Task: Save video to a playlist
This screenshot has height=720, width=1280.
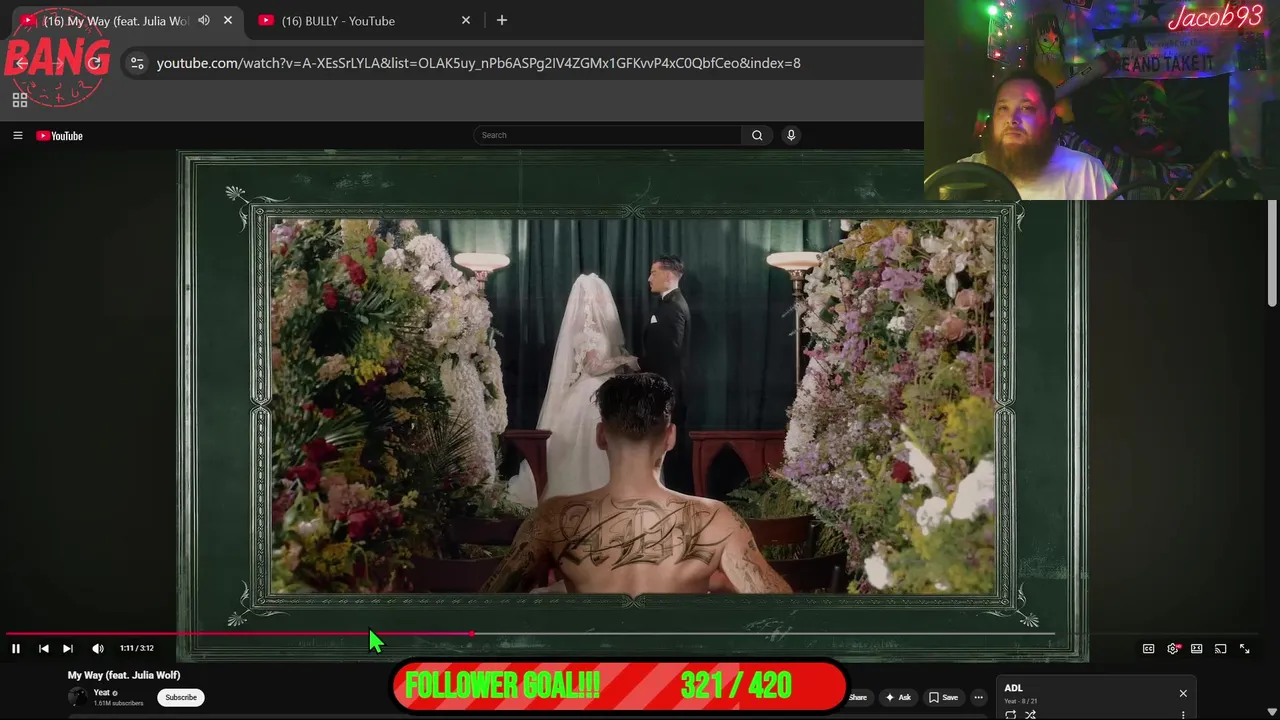Action: 943,697
